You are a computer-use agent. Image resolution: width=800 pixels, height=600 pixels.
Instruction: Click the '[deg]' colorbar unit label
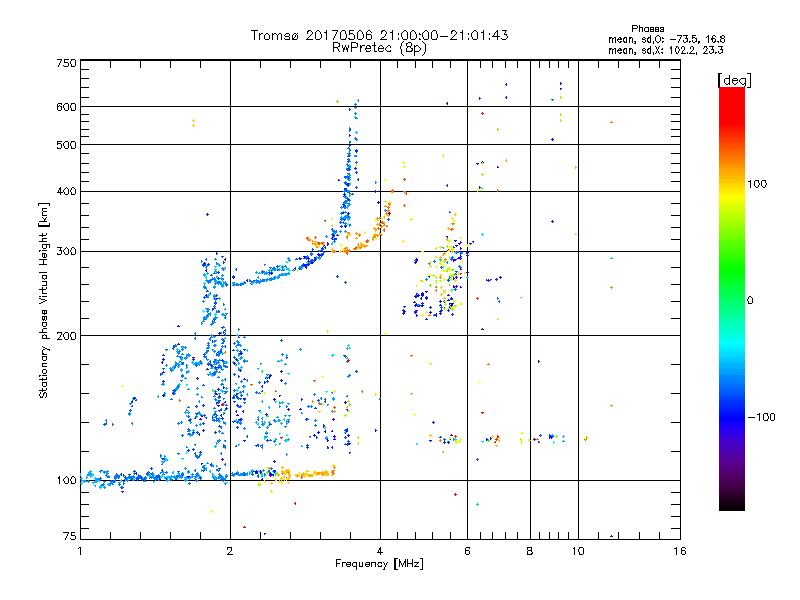pos(734,80)
